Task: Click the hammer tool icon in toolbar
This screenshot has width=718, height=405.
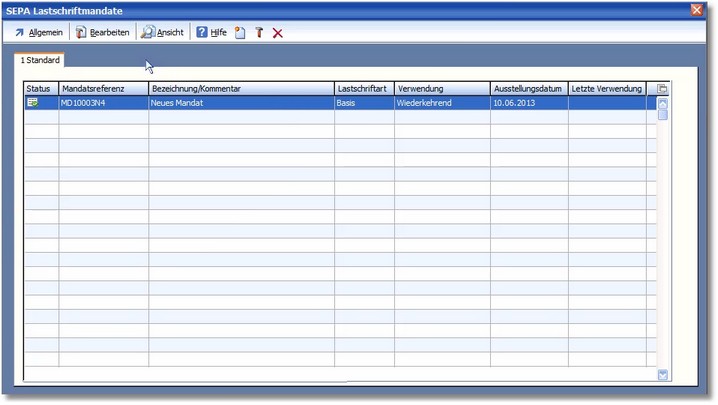Action: [x=259, y=33]
